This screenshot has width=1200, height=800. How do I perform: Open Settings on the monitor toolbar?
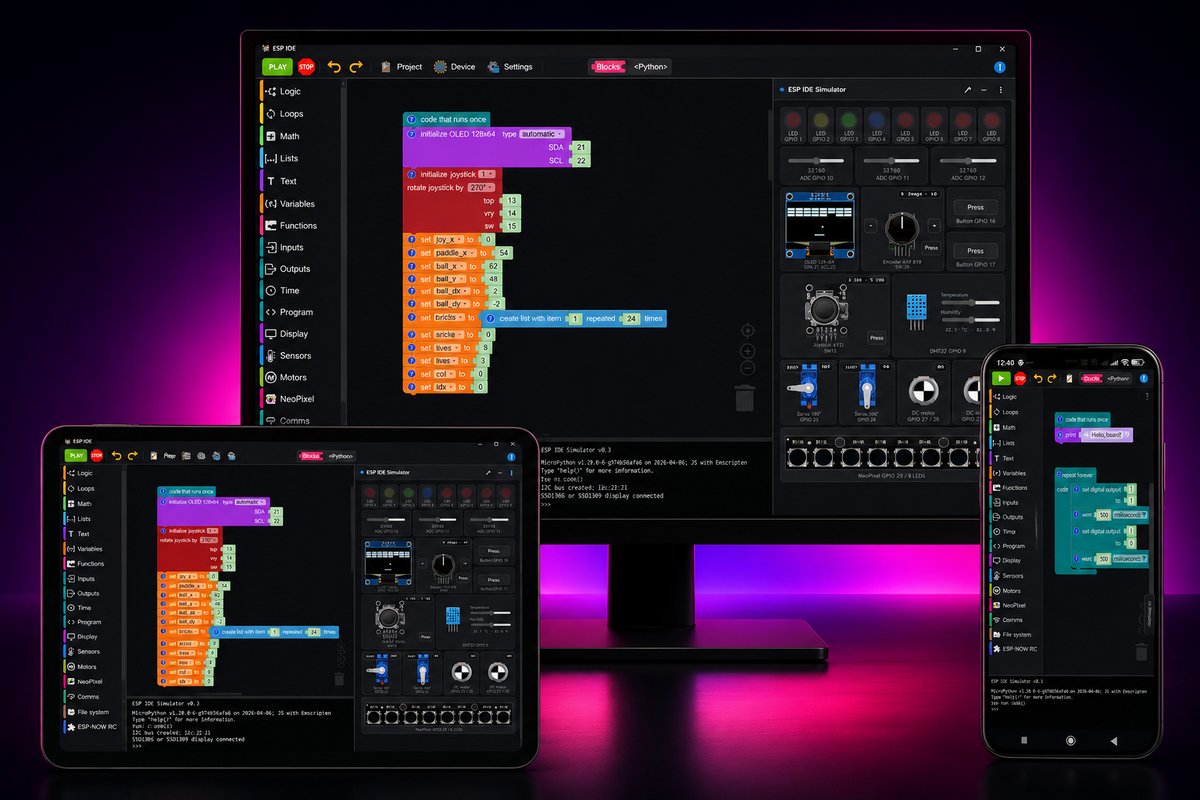510,67
